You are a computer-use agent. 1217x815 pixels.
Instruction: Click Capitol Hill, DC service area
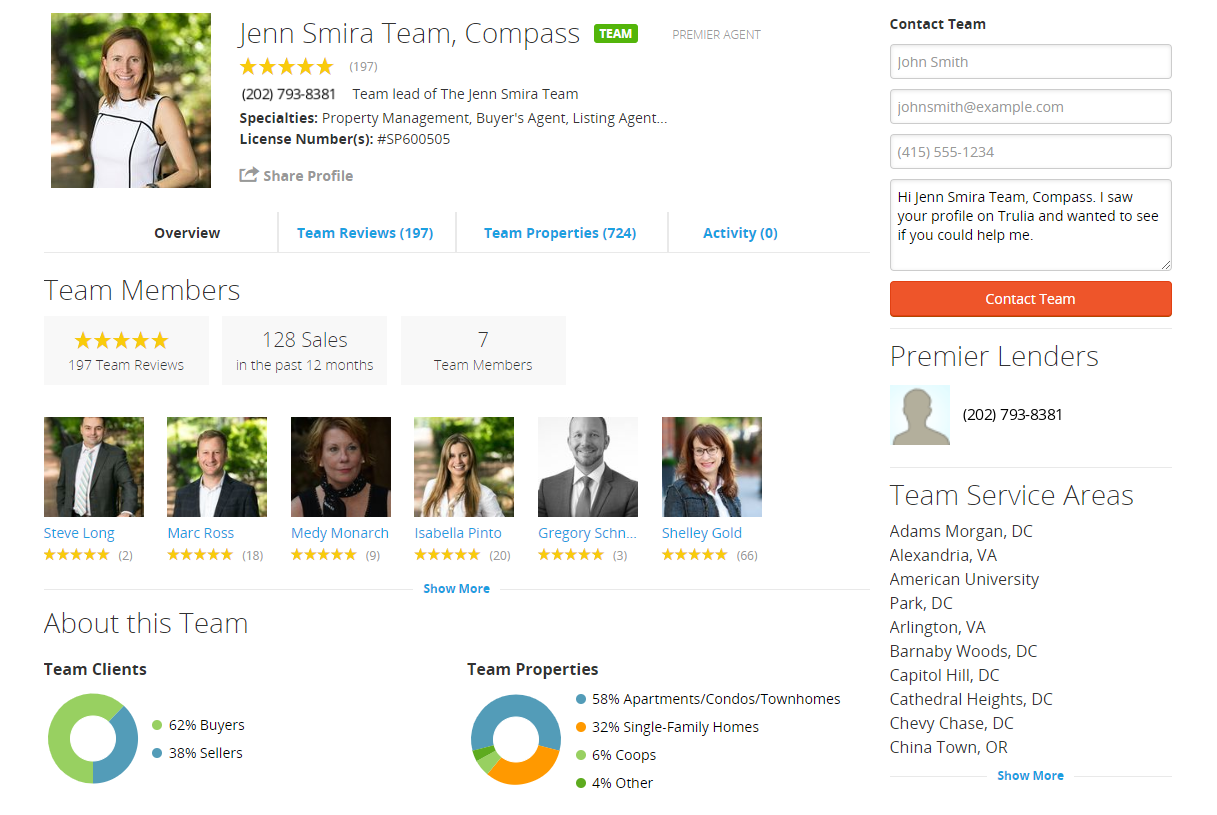[x=945, y=675]
